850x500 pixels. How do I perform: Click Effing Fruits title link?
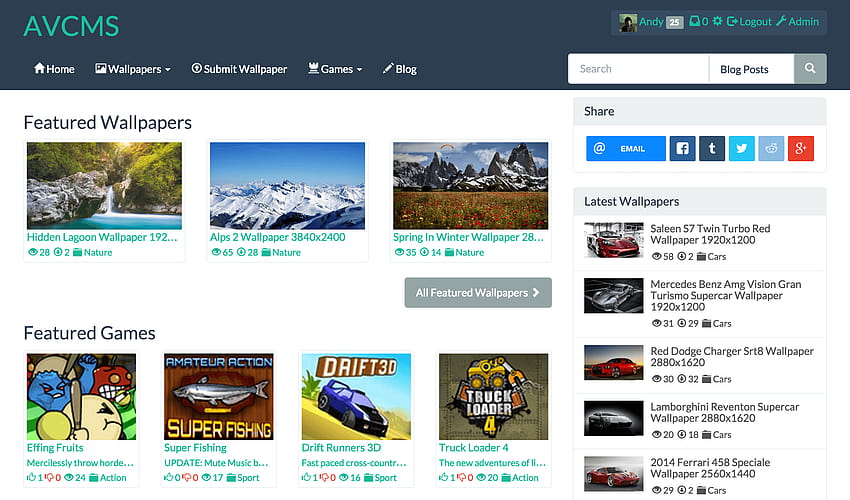tap(55, 447)
